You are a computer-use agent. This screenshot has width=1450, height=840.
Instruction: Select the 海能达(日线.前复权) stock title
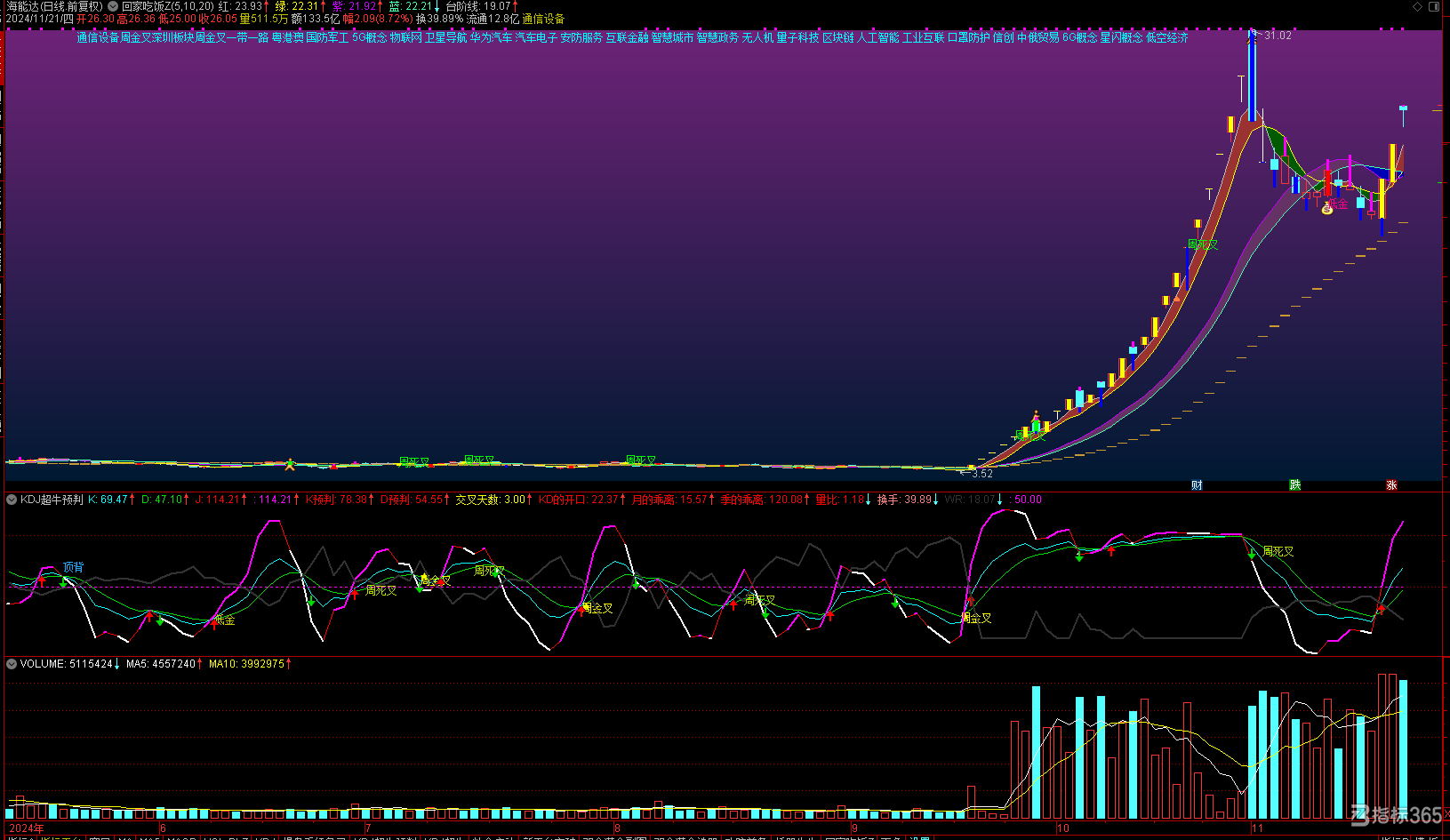coord(54,6)
